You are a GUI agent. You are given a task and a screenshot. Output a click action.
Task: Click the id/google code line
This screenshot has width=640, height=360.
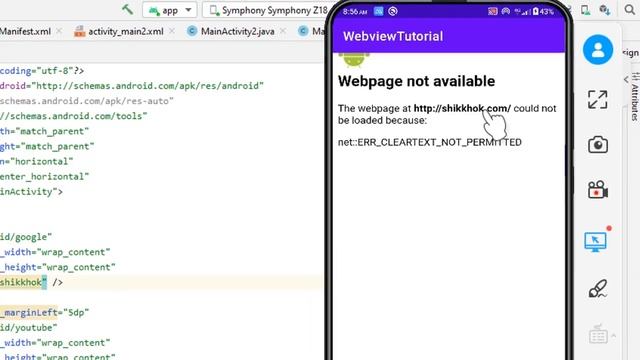(x=26, y=237)
